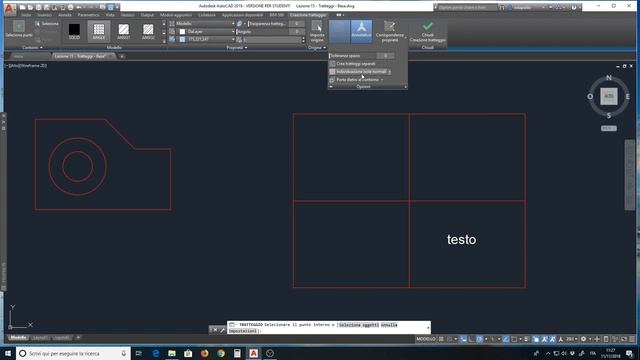This screenshot has width=640, height=360.
Task: Expand the hatch pattern gallery list
Action: (164, 41)
